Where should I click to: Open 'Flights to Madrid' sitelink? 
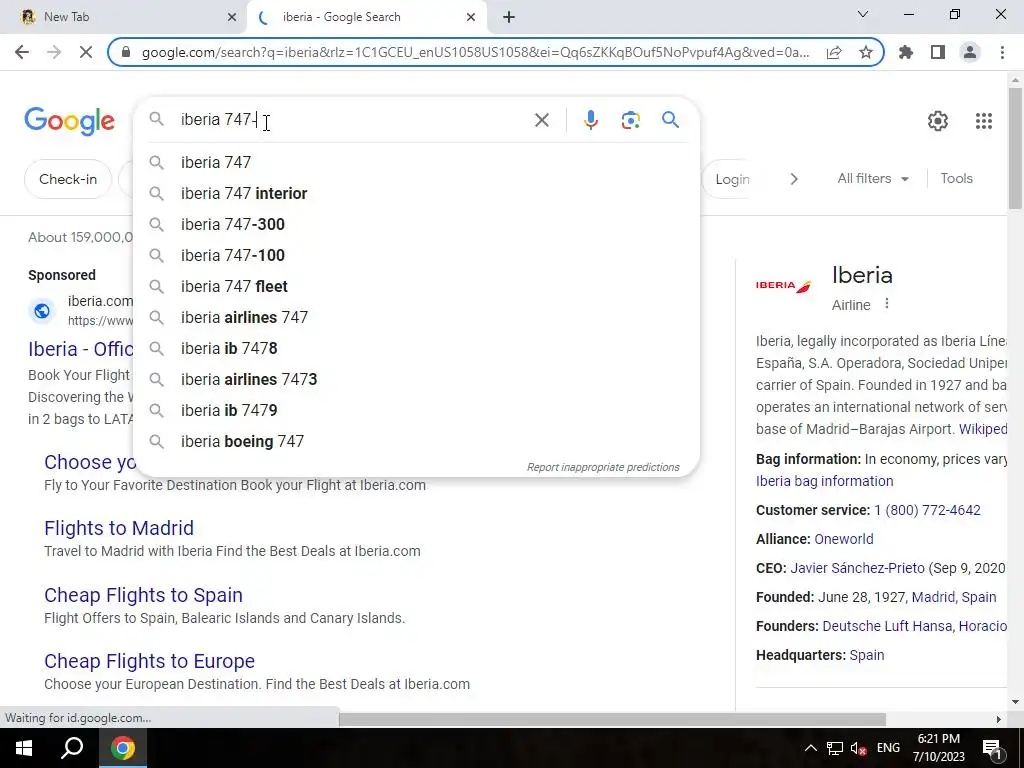pyautogui.click(x=119, y=528)
